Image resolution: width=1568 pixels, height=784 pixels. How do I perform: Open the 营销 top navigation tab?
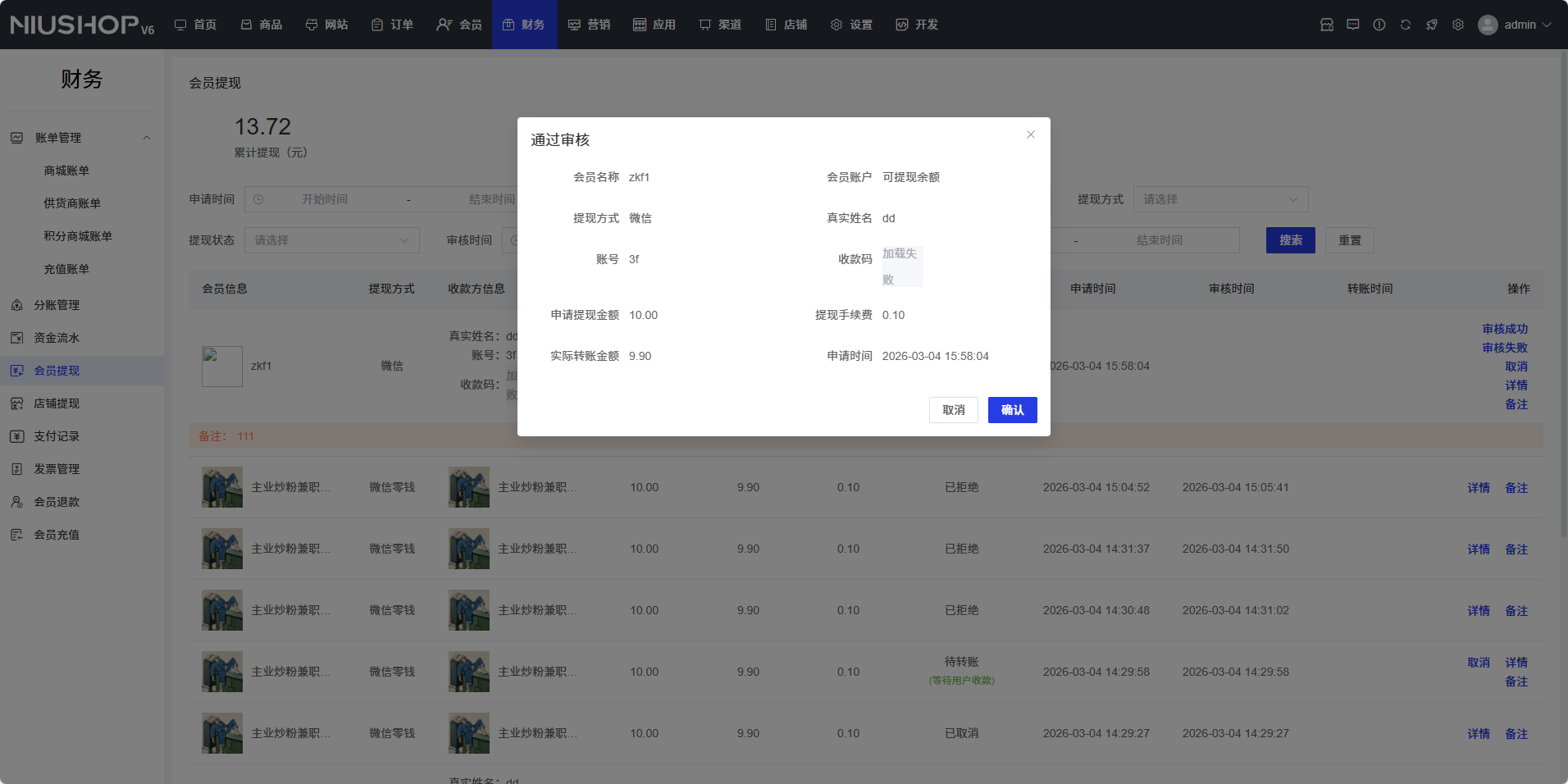590,25
